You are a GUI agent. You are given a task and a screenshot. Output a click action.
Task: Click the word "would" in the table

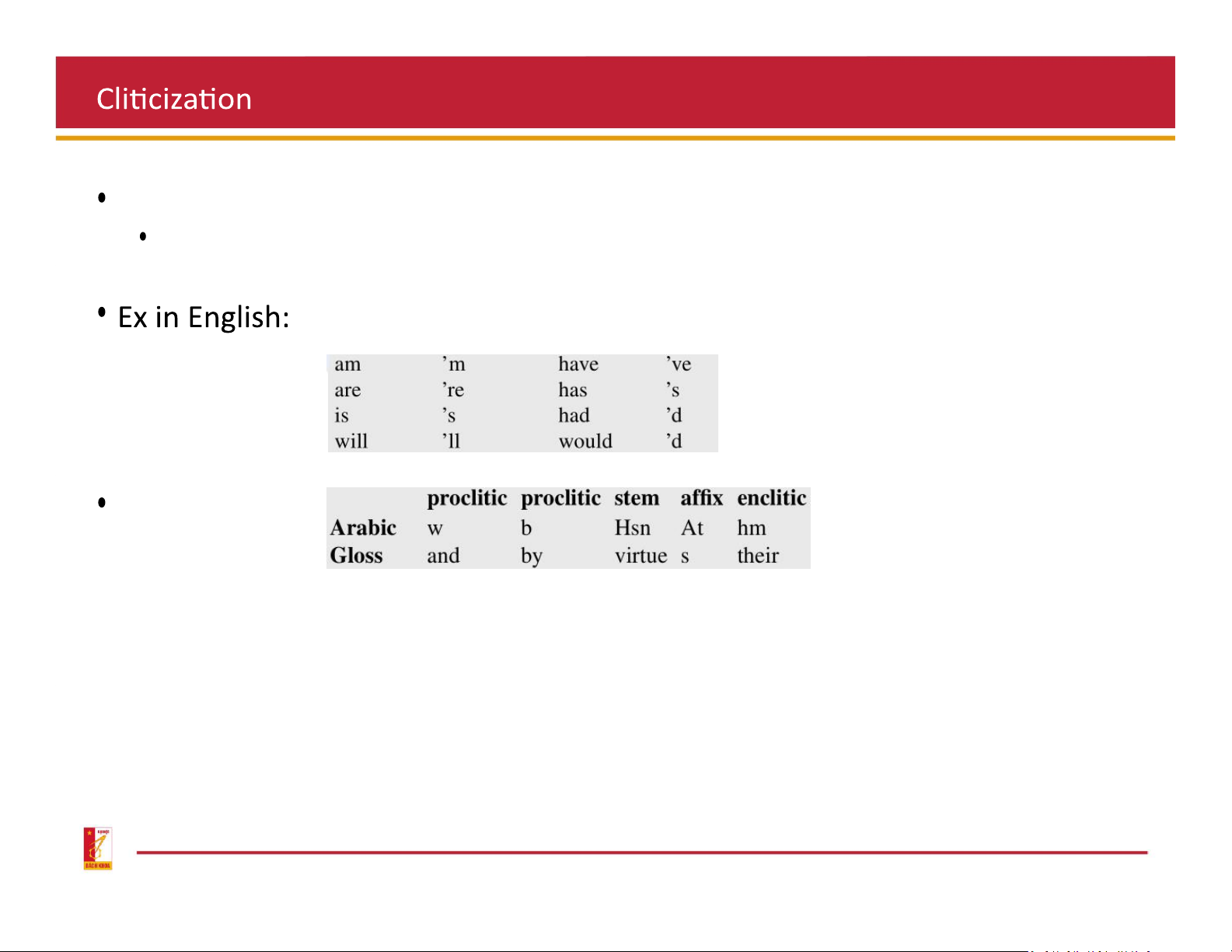coord(585,441)
